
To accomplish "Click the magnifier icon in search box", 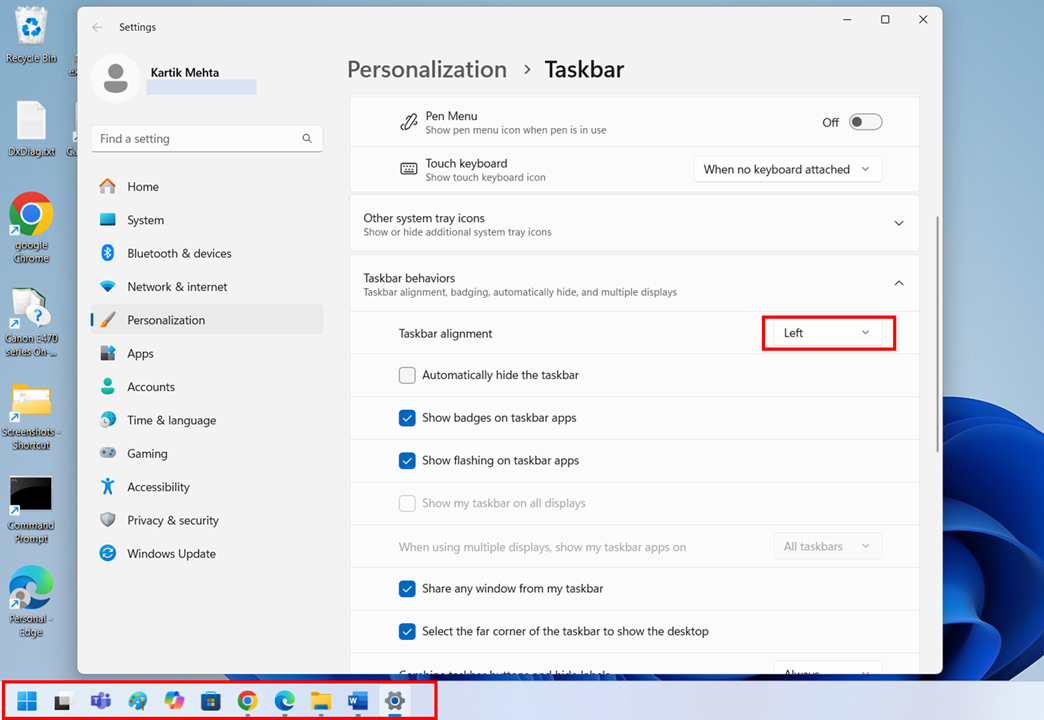I will pyautogui.click(x=307, y=139).
